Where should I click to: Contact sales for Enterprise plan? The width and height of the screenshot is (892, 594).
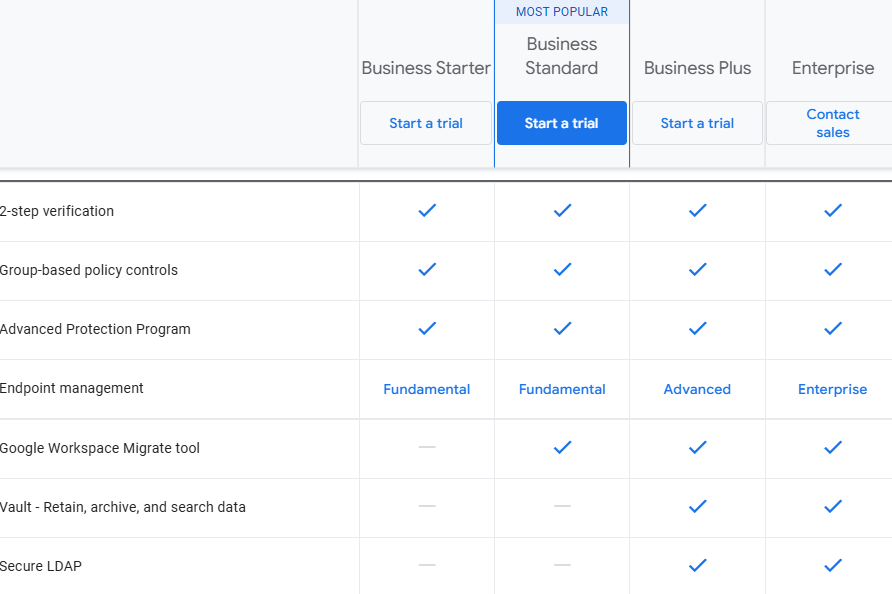tap(832, 123)
